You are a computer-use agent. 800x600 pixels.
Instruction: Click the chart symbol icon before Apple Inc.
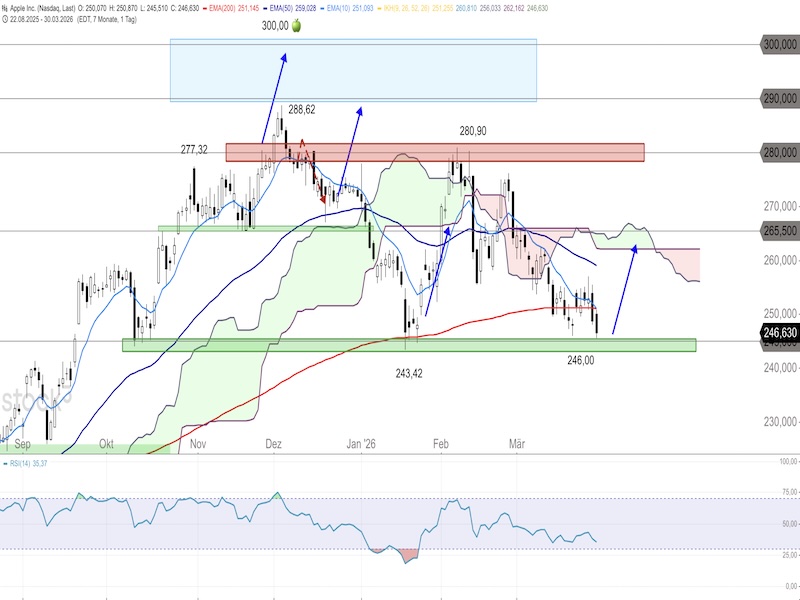pos(5,9)
